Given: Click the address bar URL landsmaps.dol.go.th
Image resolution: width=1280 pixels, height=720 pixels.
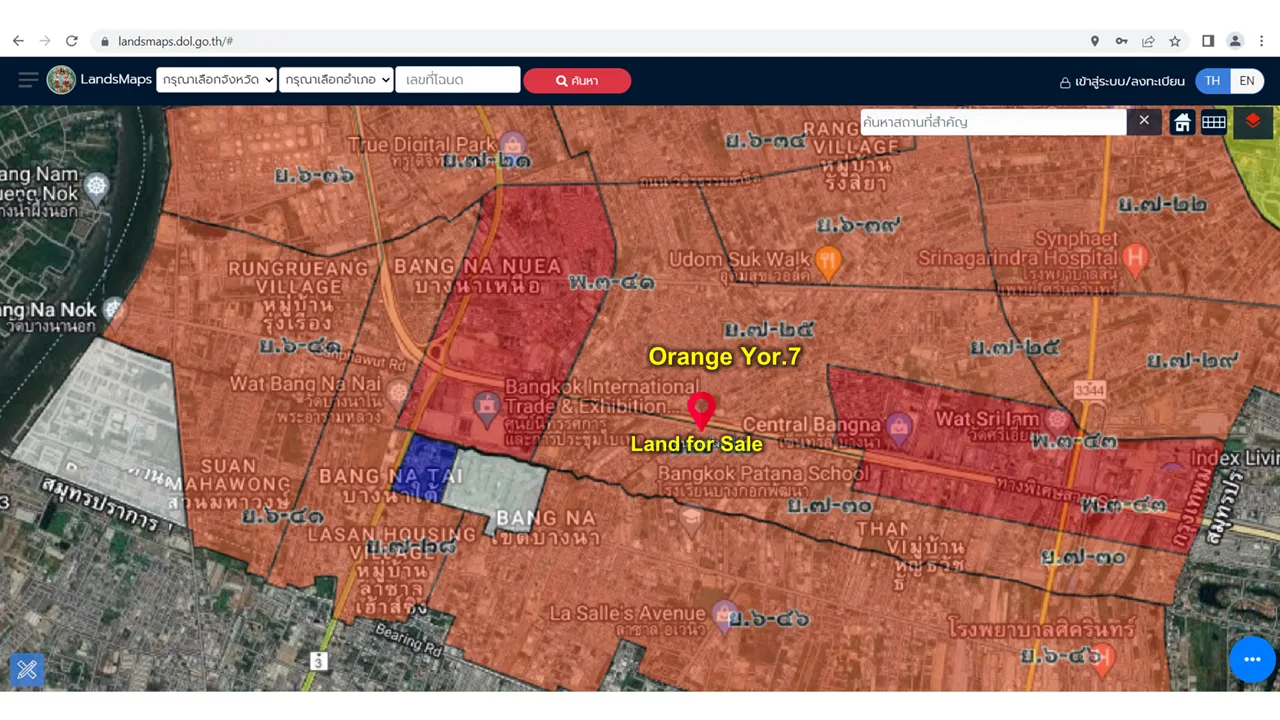Looking at the screenshot, I should click(175, 41).
